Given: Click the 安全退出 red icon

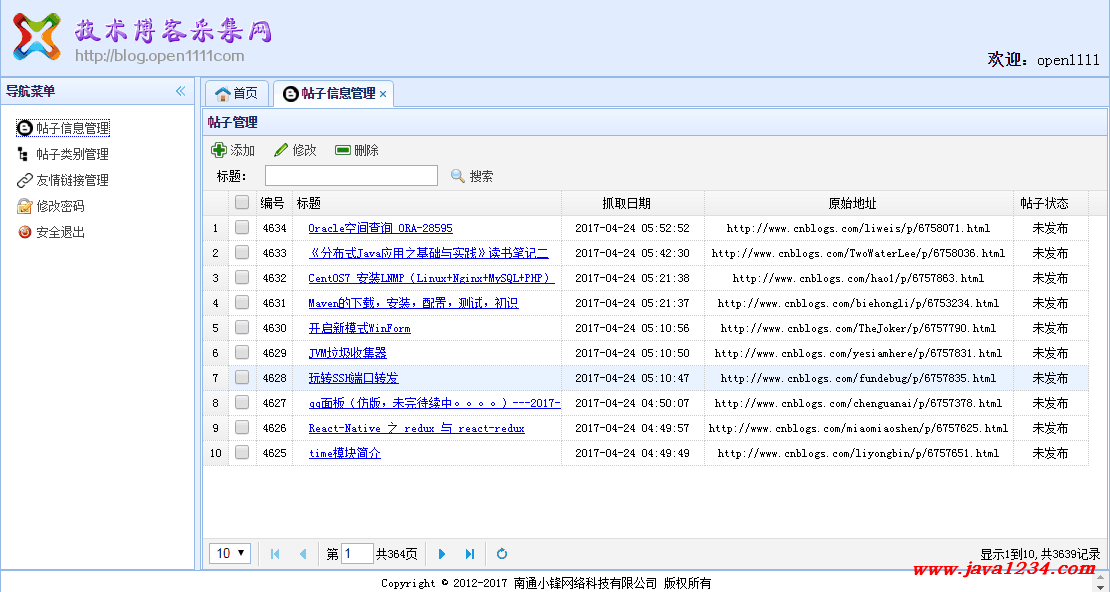Looking at the screenshot, I should [25, 232].
